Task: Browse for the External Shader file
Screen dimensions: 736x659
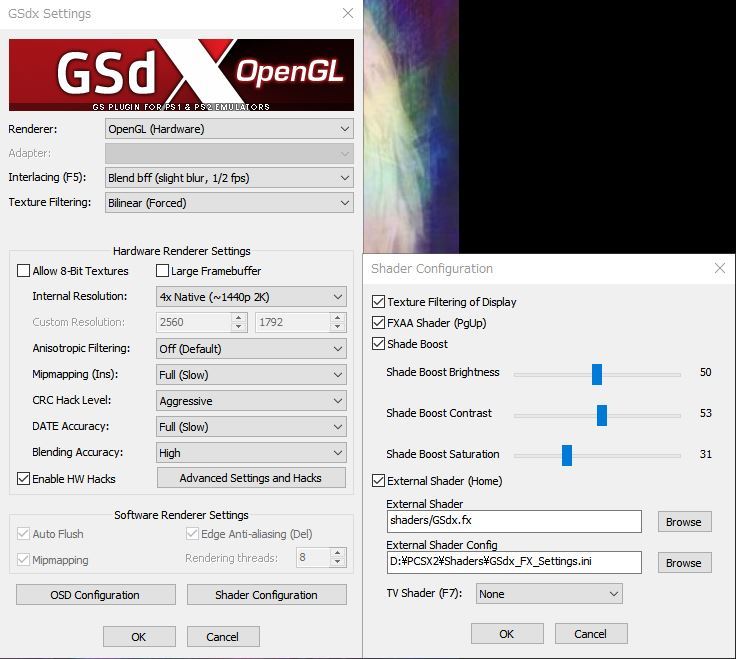Action: coord(684,522)
